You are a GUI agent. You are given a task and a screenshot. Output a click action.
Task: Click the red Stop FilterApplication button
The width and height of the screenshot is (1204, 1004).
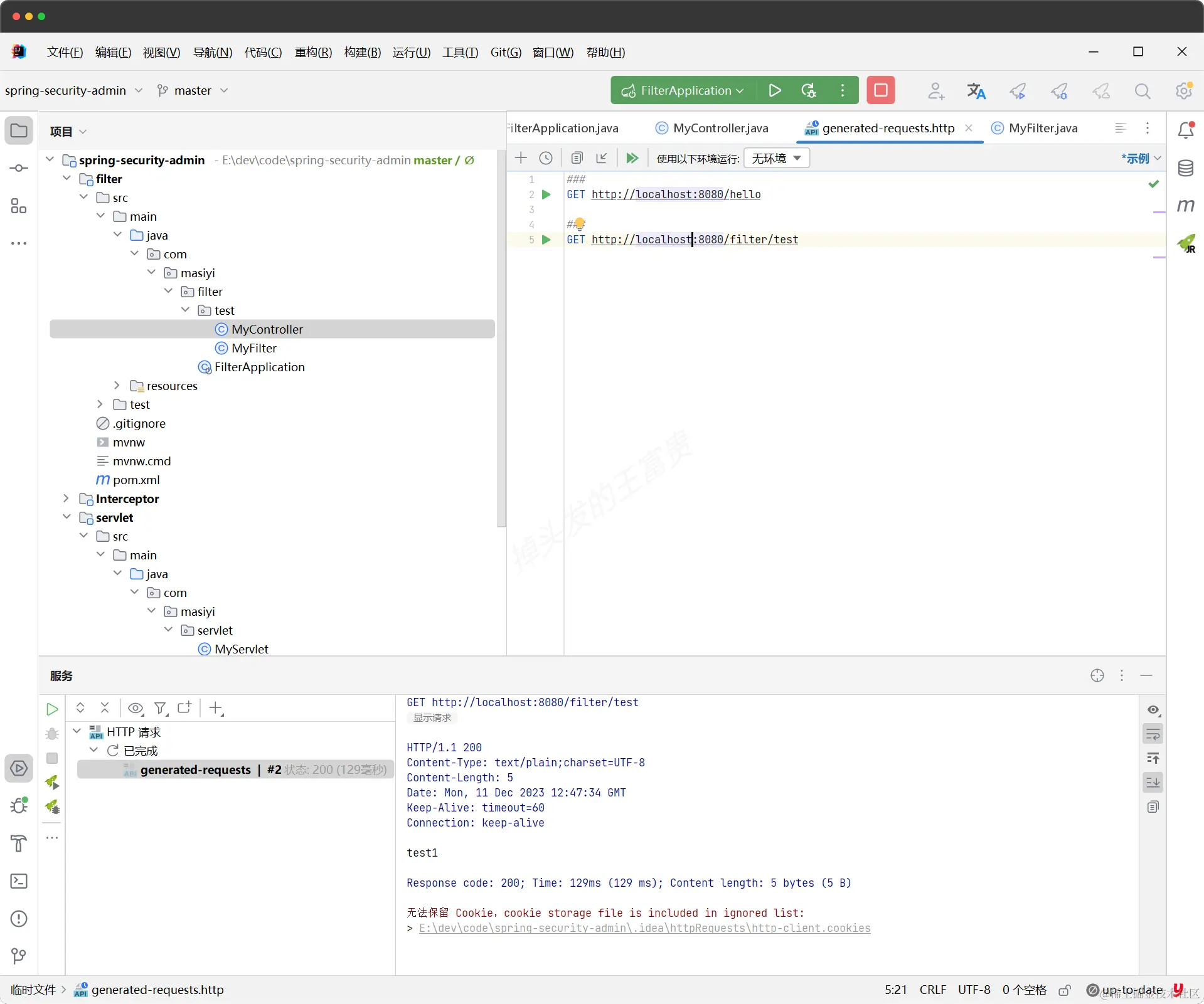(x=880, y=90)
